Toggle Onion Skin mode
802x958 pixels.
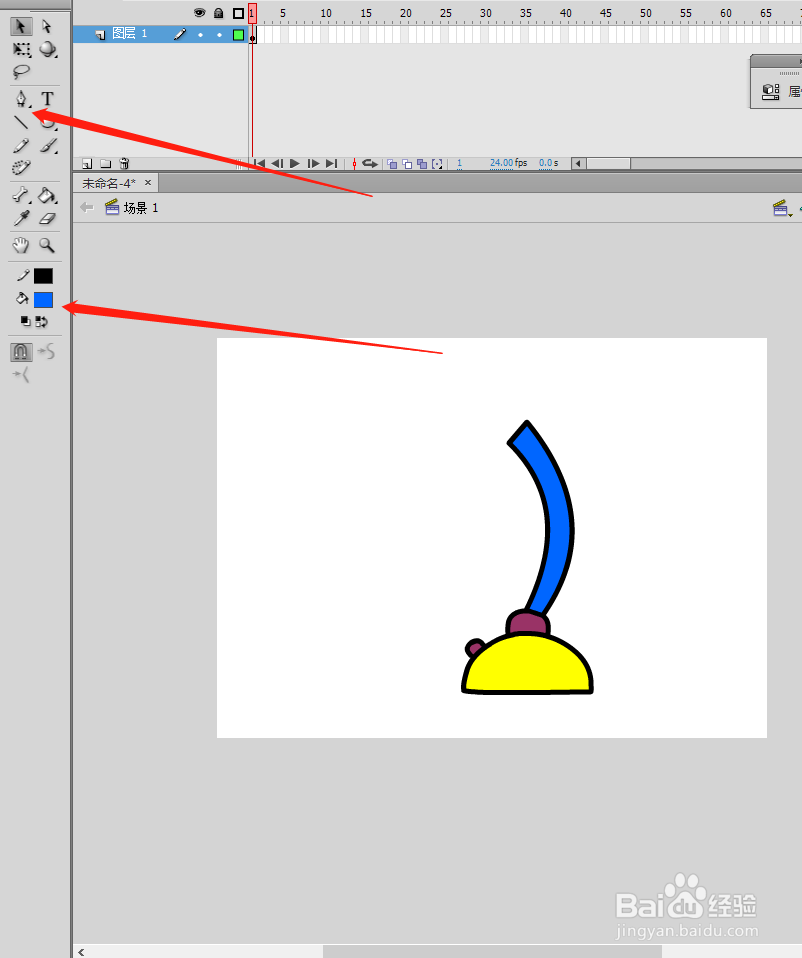coord(392,164)
